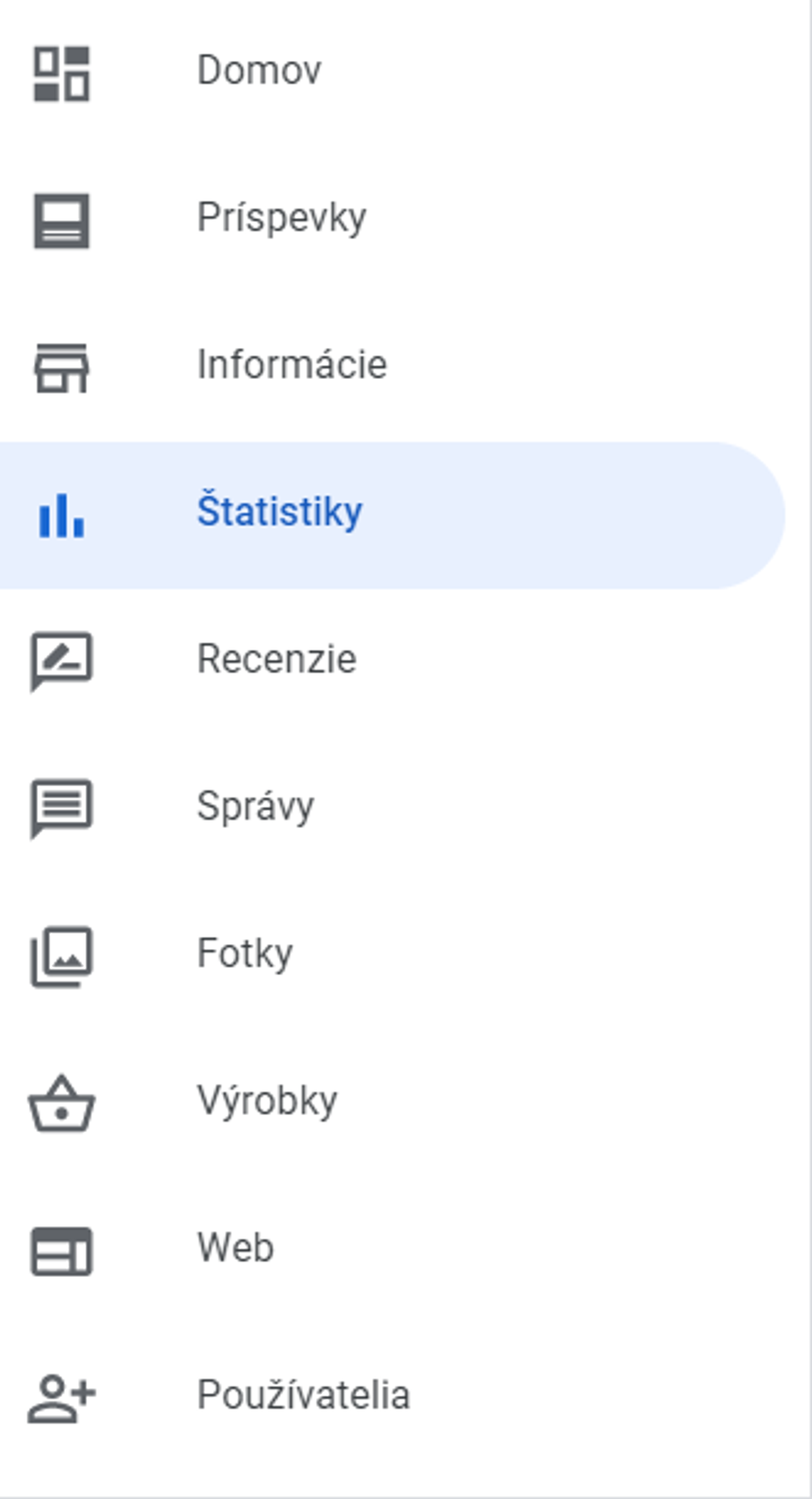
Task: Click the Fotky photo gallery icon
Action: (62, 956)
